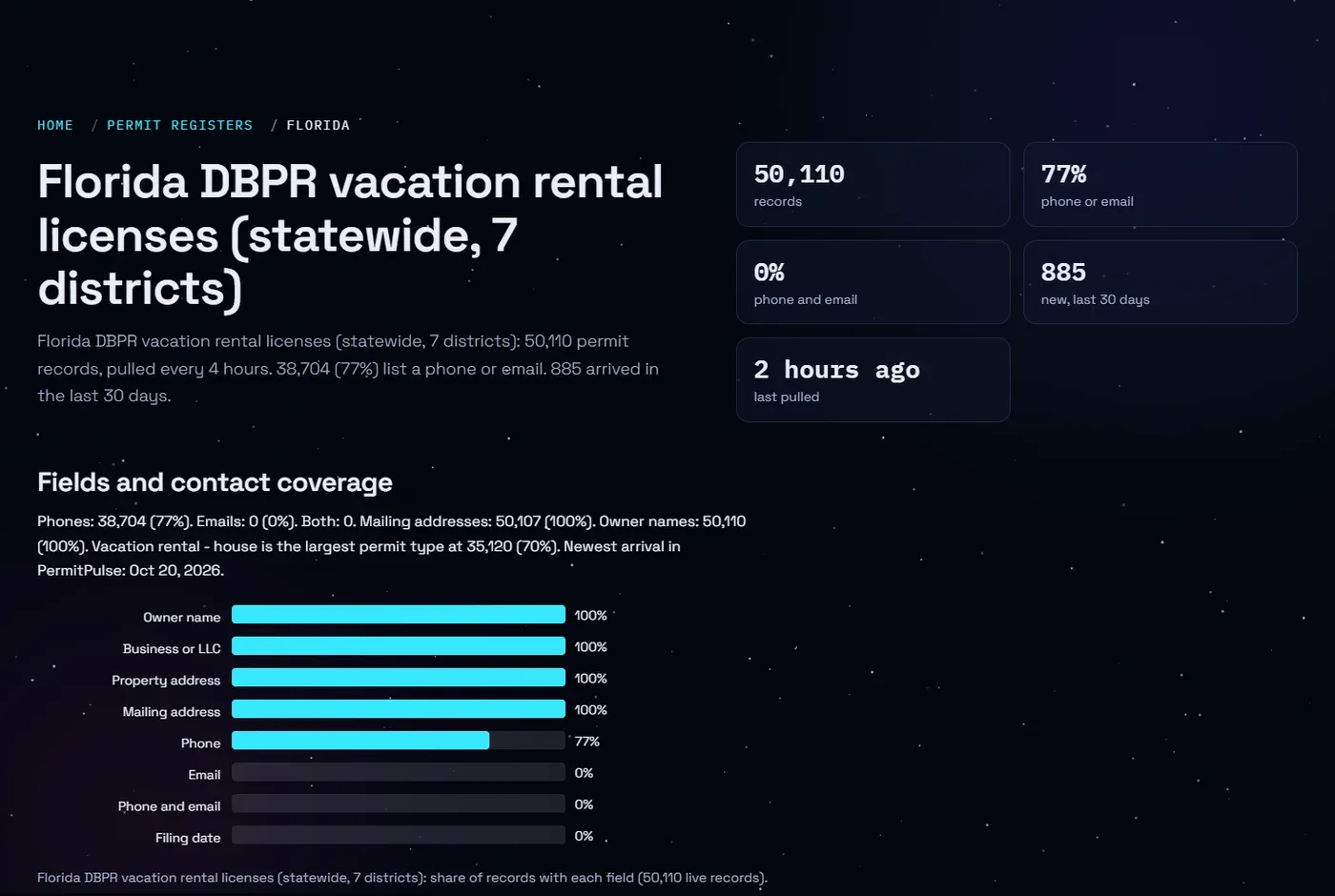The width and height of the screenshot is (1335, 896).
Task: Open the HOME breadcrumb link
Action: tap(55, 125)
